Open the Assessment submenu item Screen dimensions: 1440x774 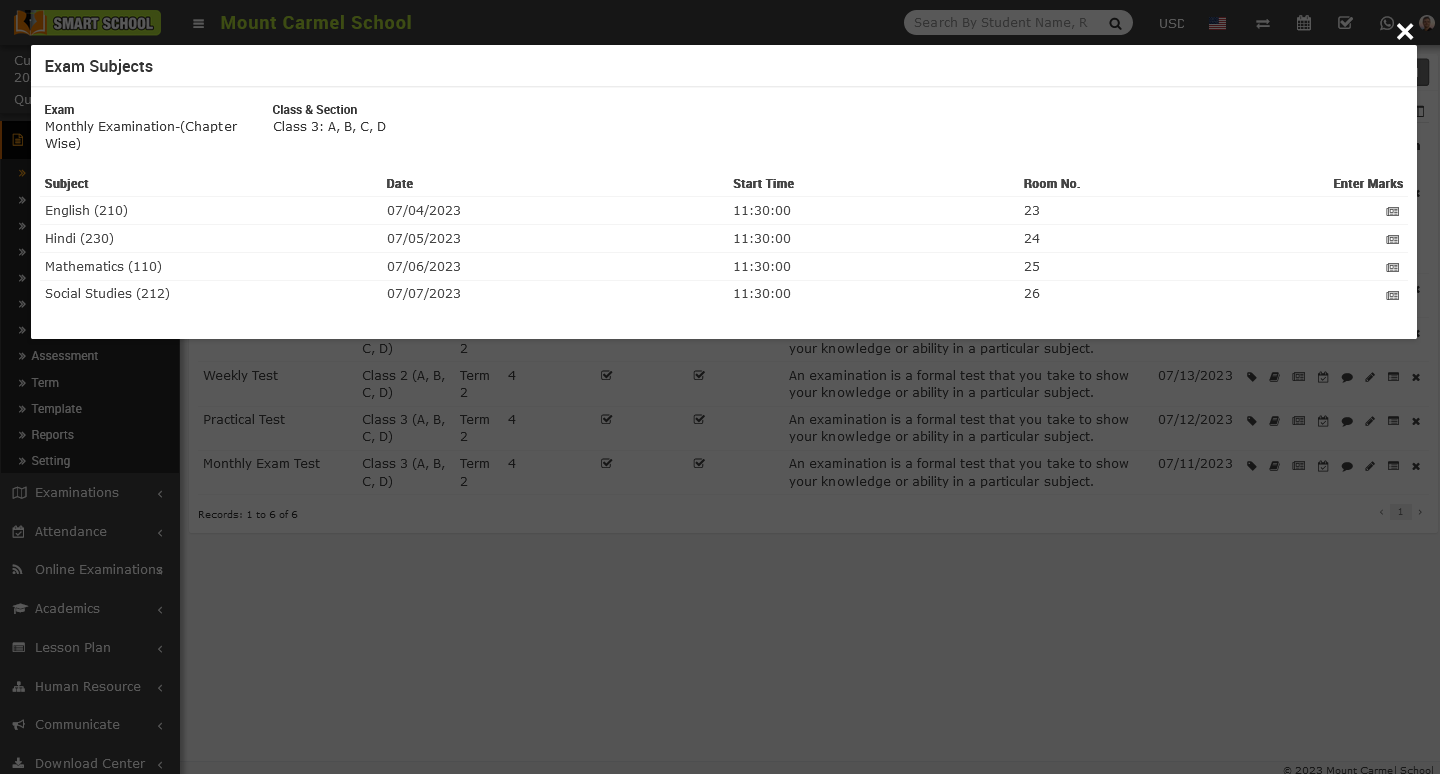pyautogui.click(x=64, y=356)
